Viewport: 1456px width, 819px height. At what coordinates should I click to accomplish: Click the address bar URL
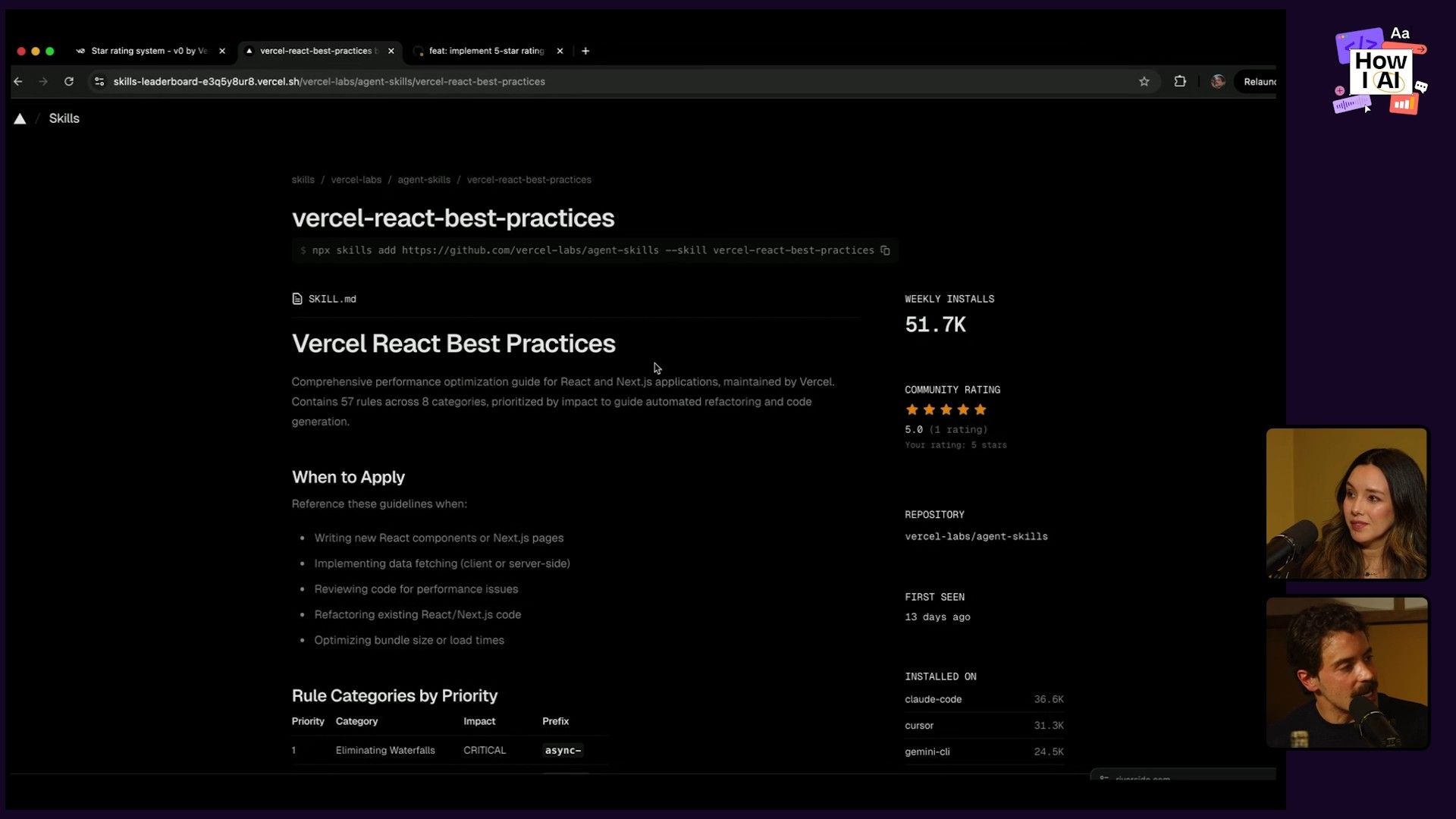pos(329,82)
